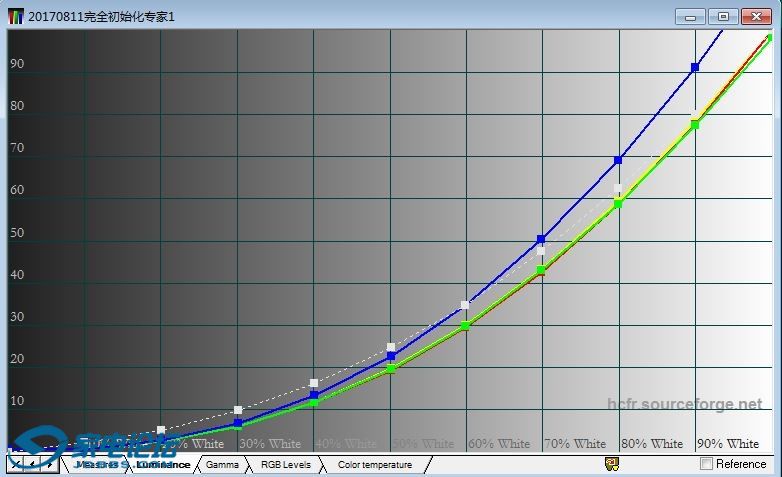Select the Color temperature tab
Viewport: 782px width, 477px height.
click(x=374, y=465)
